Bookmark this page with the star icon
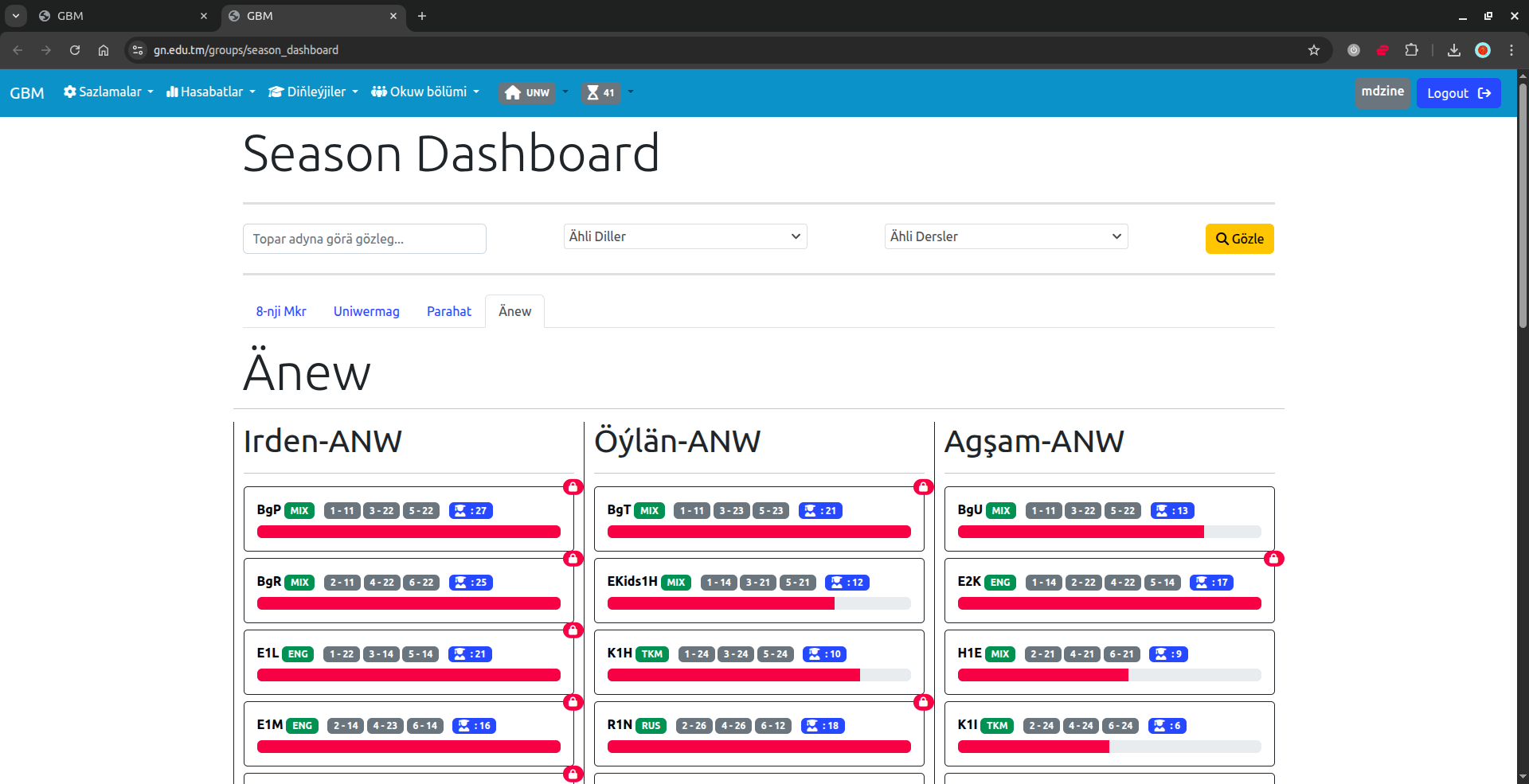Screen dimensions: 1529x784 pyautogui.click(x=1314, y=50)
